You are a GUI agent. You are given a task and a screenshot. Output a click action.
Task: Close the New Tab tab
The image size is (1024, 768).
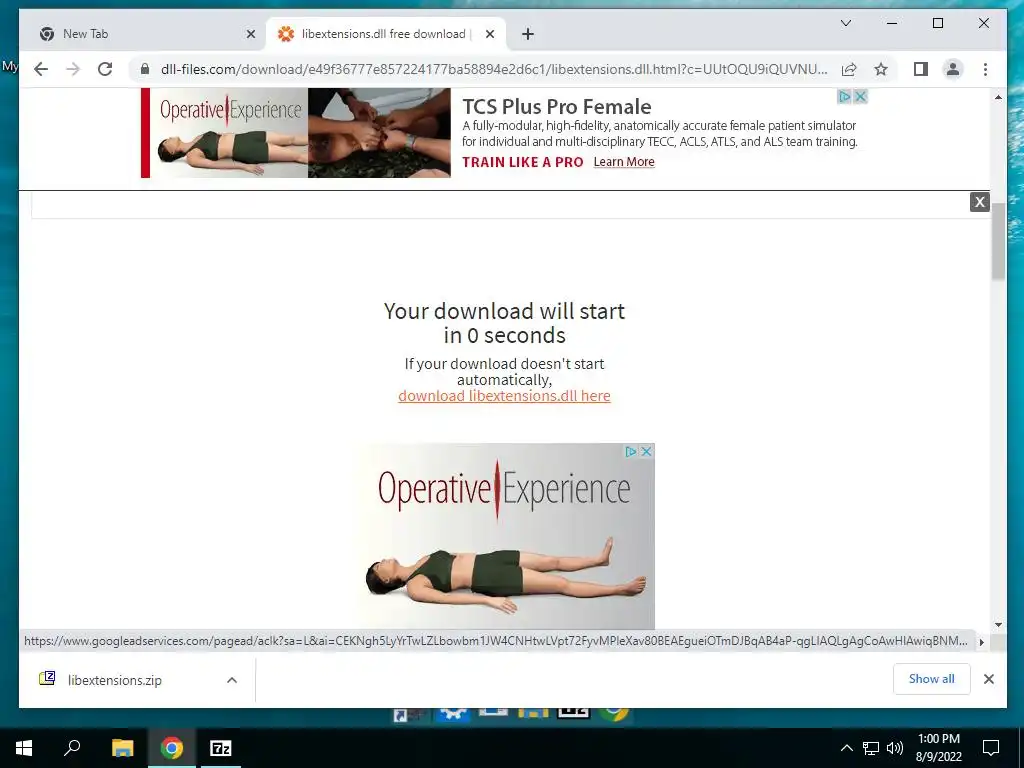[251, 34]
